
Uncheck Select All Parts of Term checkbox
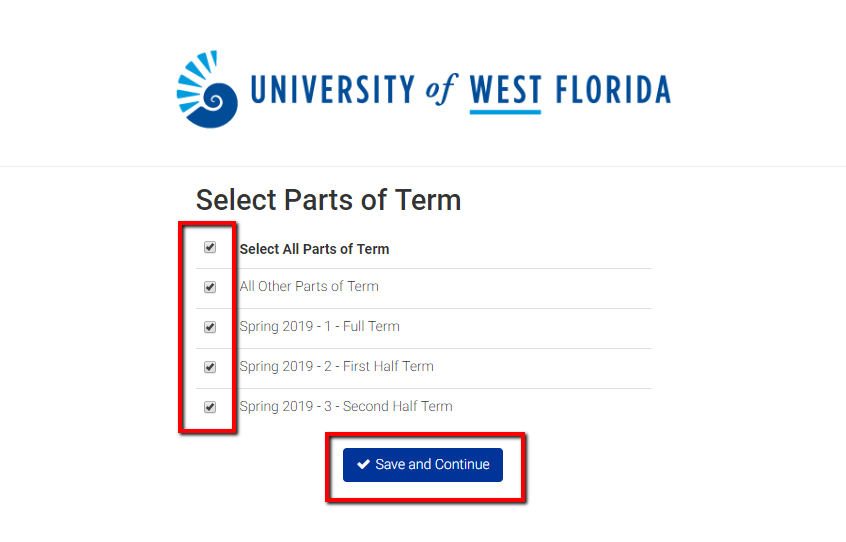click(210, 247)
